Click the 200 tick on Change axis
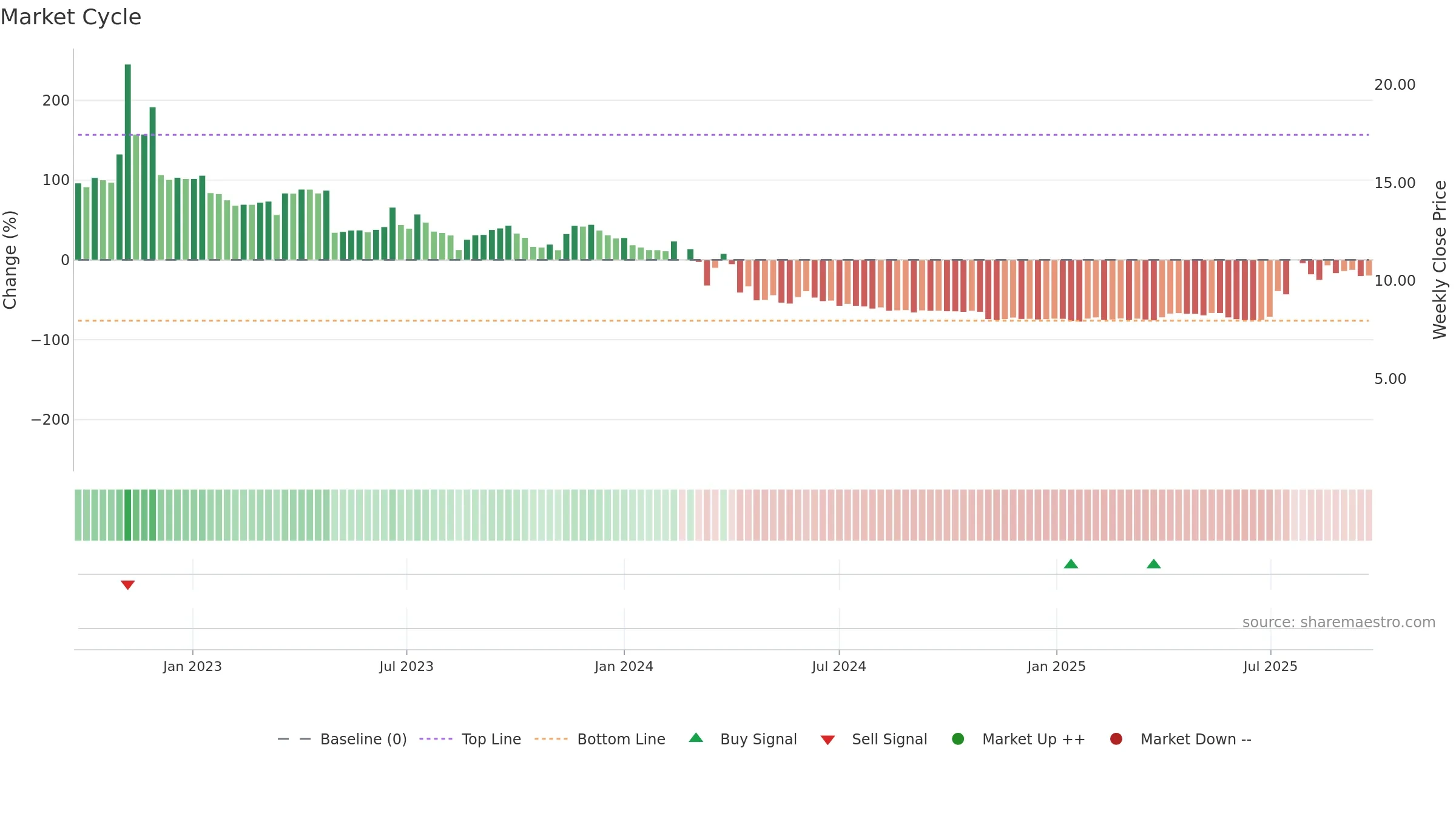Image resolution: width=1456 pixels, height=819 pixels. click(x=56, y=101)
